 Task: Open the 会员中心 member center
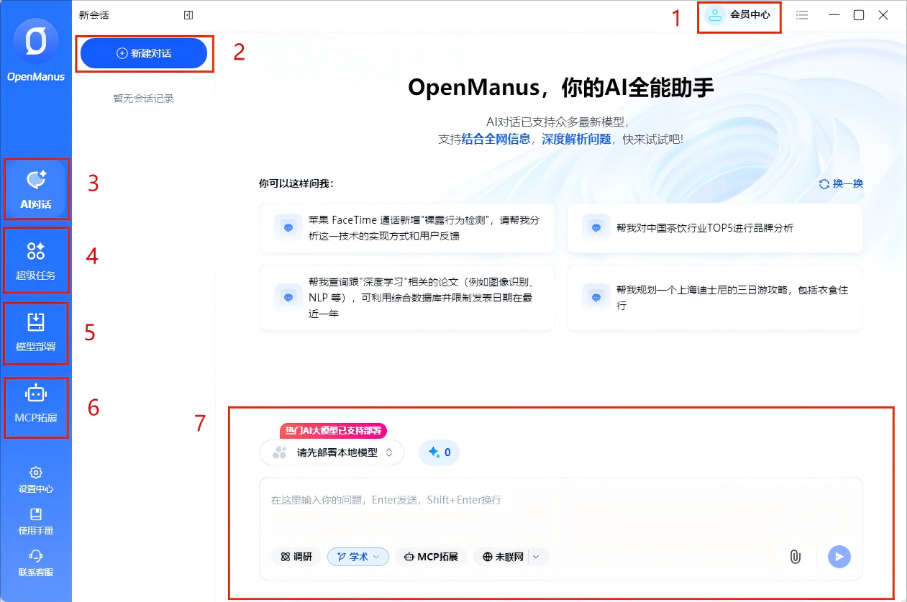pos(738,15)
